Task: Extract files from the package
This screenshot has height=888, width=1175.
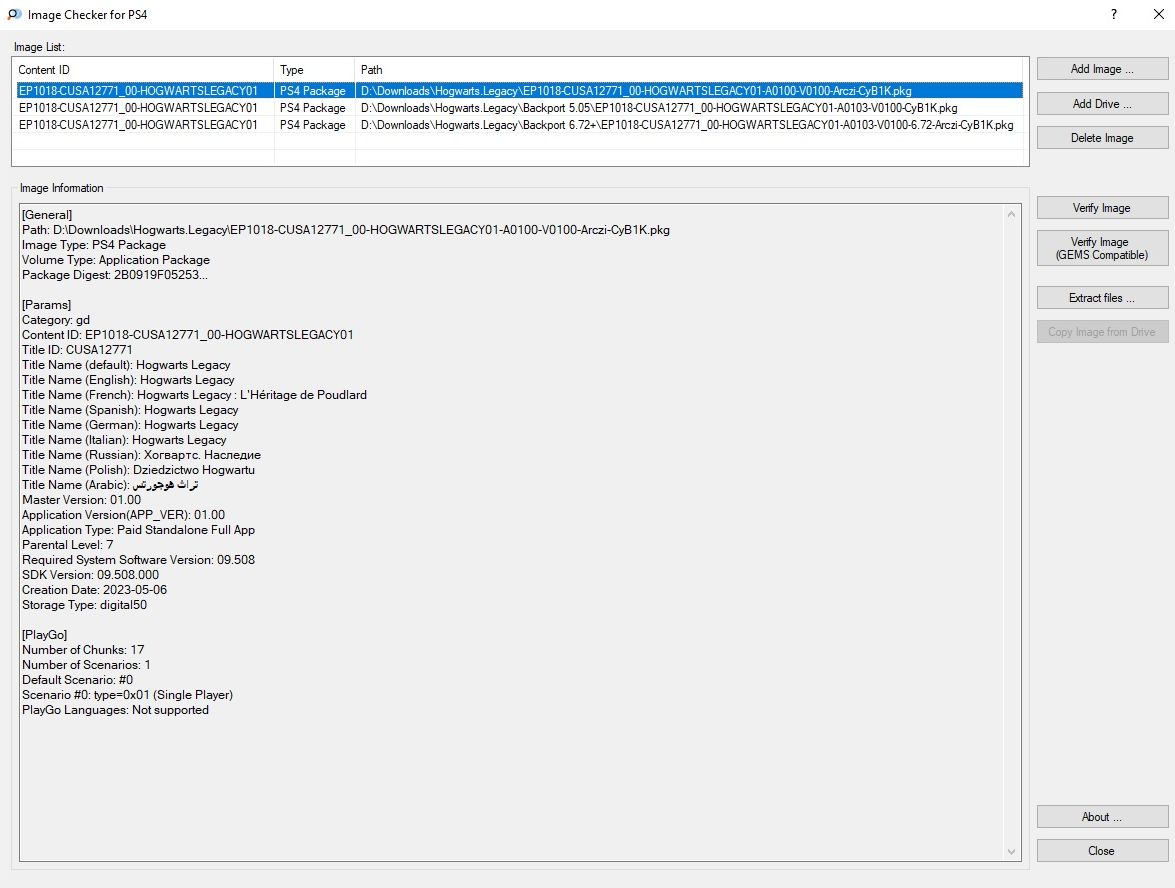Action: pyautogui.click(x=1102, y=297)
